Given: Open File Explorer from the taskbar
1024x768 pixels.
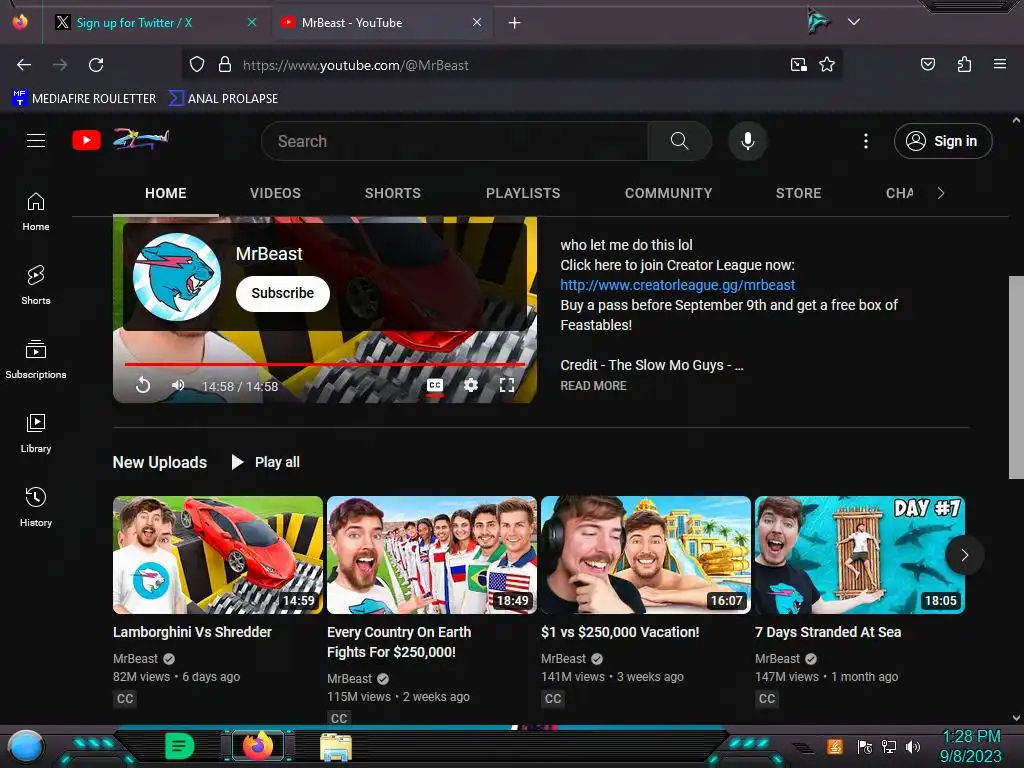Looking at the screenshot, I should pyautogui.click(x=336, y=747).
